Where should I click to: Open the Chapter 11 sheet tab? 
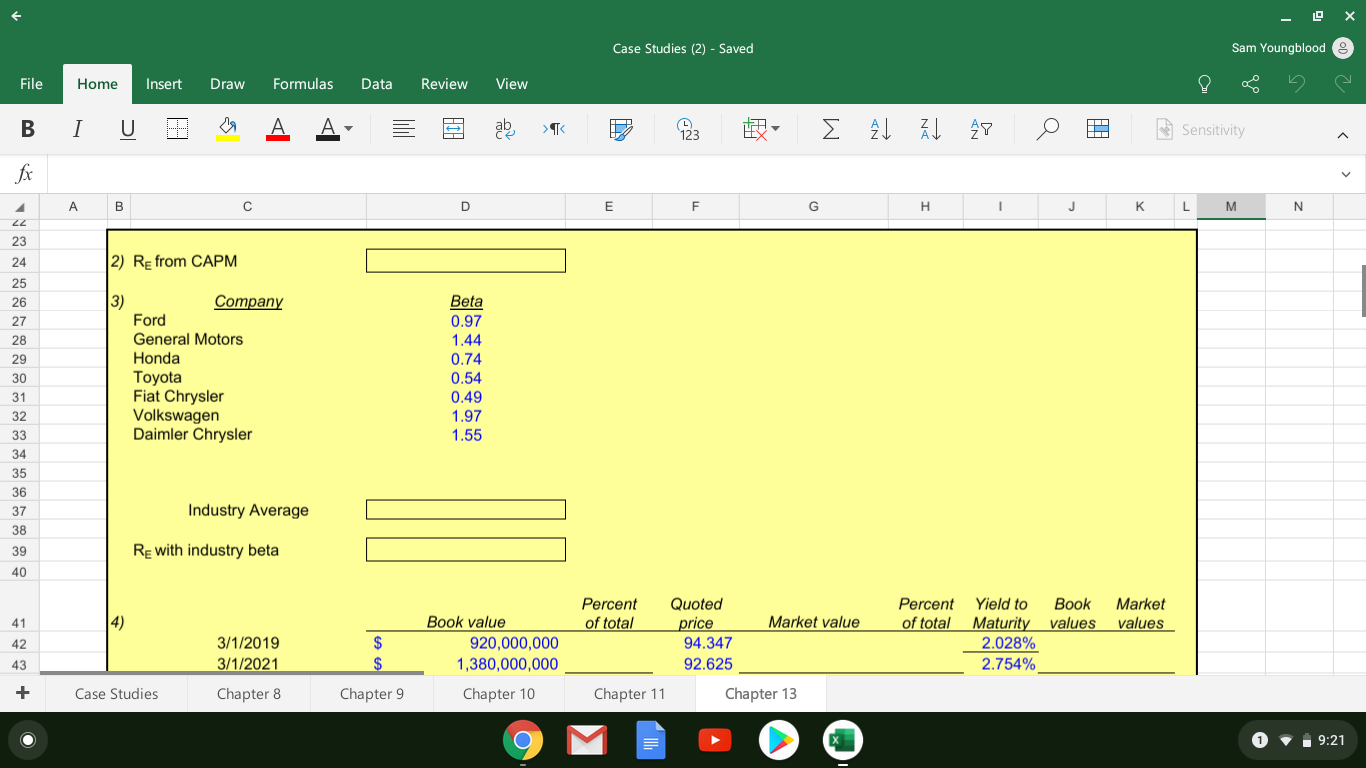point(629,694)
